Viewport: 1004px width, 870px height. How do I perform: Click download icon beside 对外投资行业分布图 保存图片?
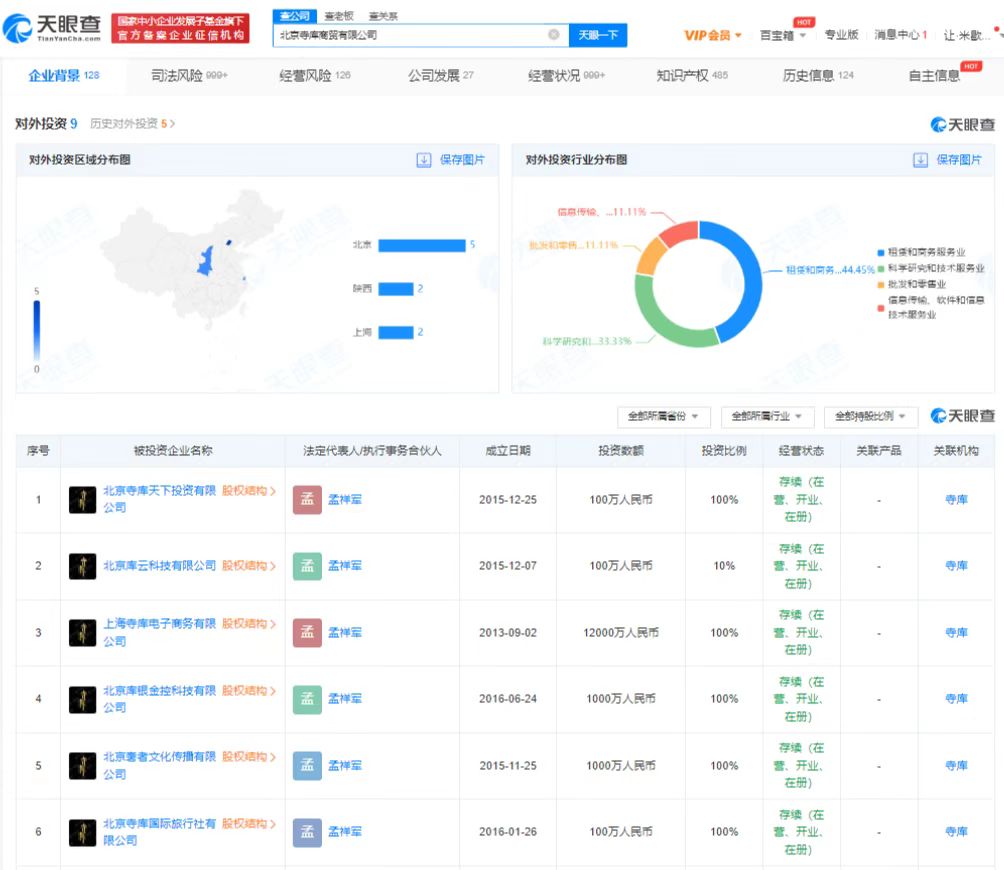click(920, 160)
